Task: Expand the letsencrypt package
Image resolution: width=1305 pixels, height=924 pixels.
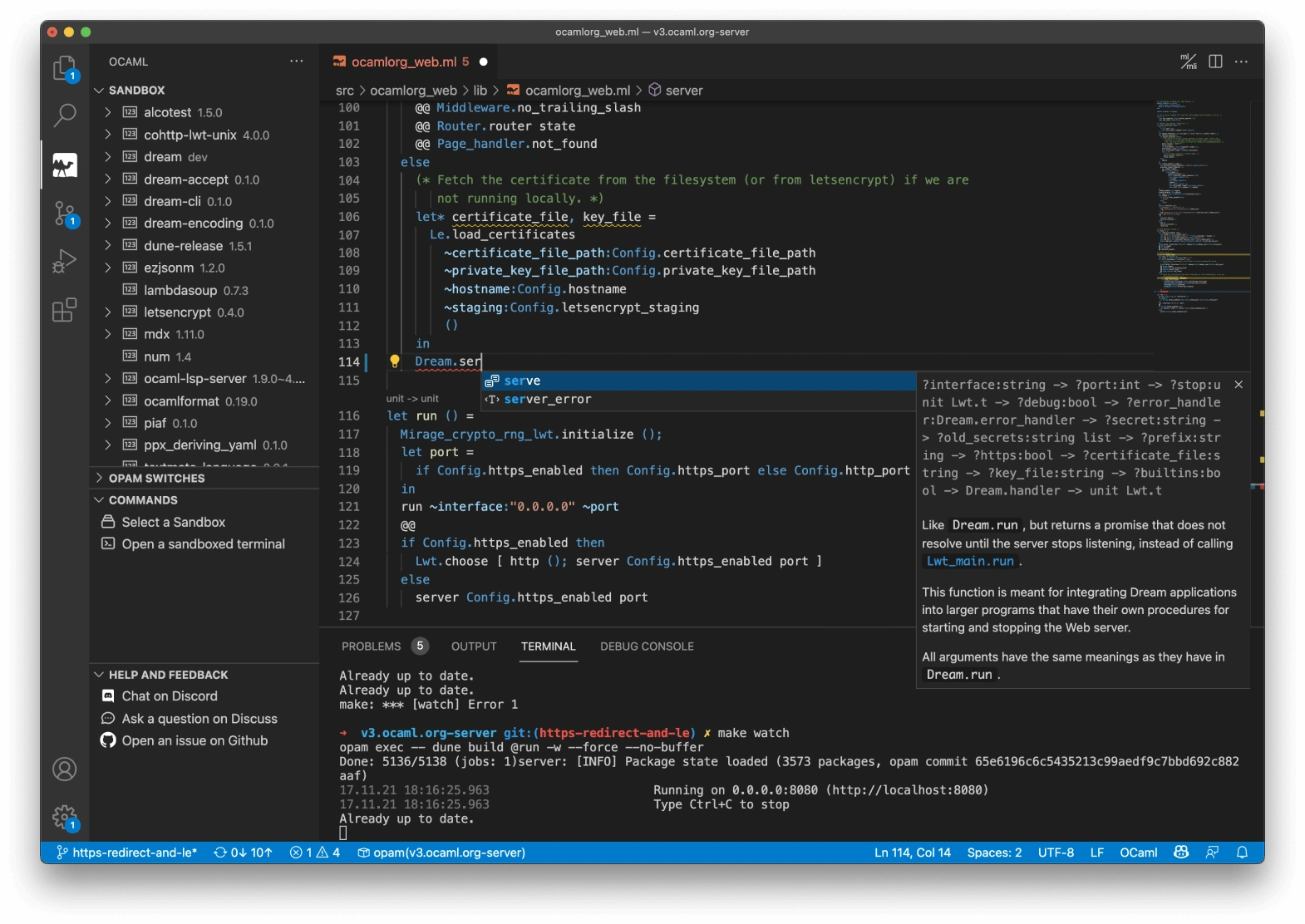Action: [108, 312]
